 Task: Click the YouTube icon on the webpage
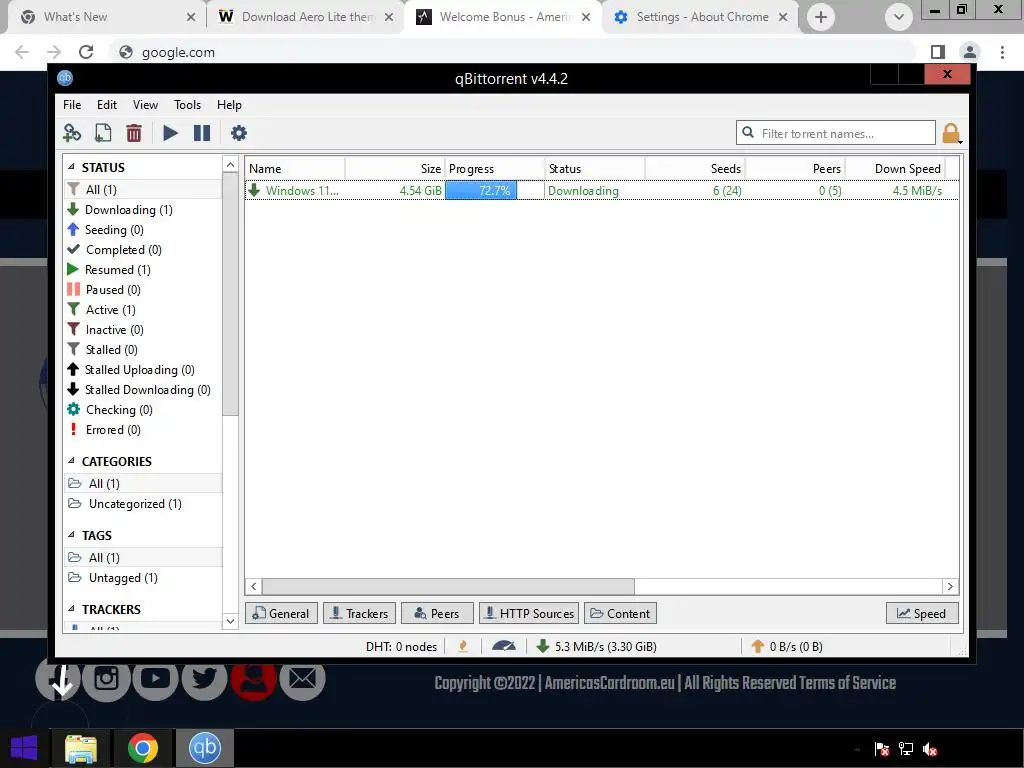(x=155, y=679)
